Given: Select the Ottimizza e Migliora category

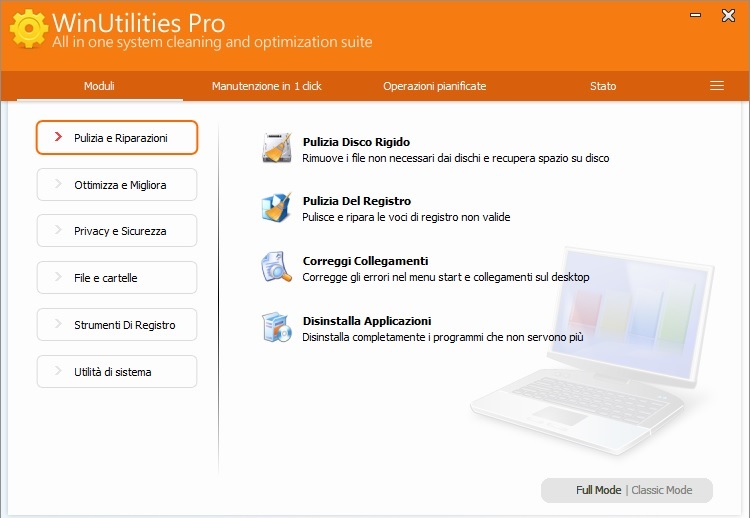Looking at the screenshot, I should 117,185.
